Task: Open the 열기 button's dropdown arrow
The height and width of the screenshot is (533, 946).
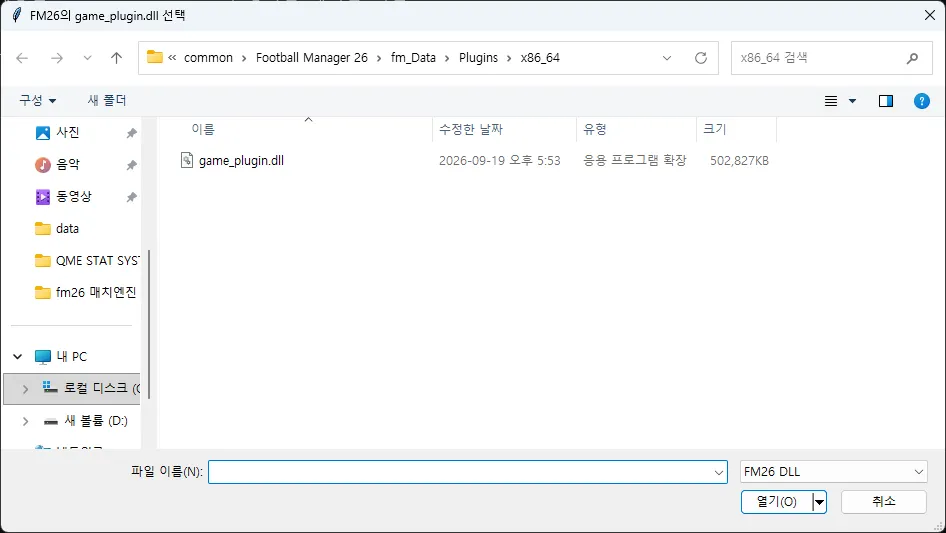Action: coord(819,502)
